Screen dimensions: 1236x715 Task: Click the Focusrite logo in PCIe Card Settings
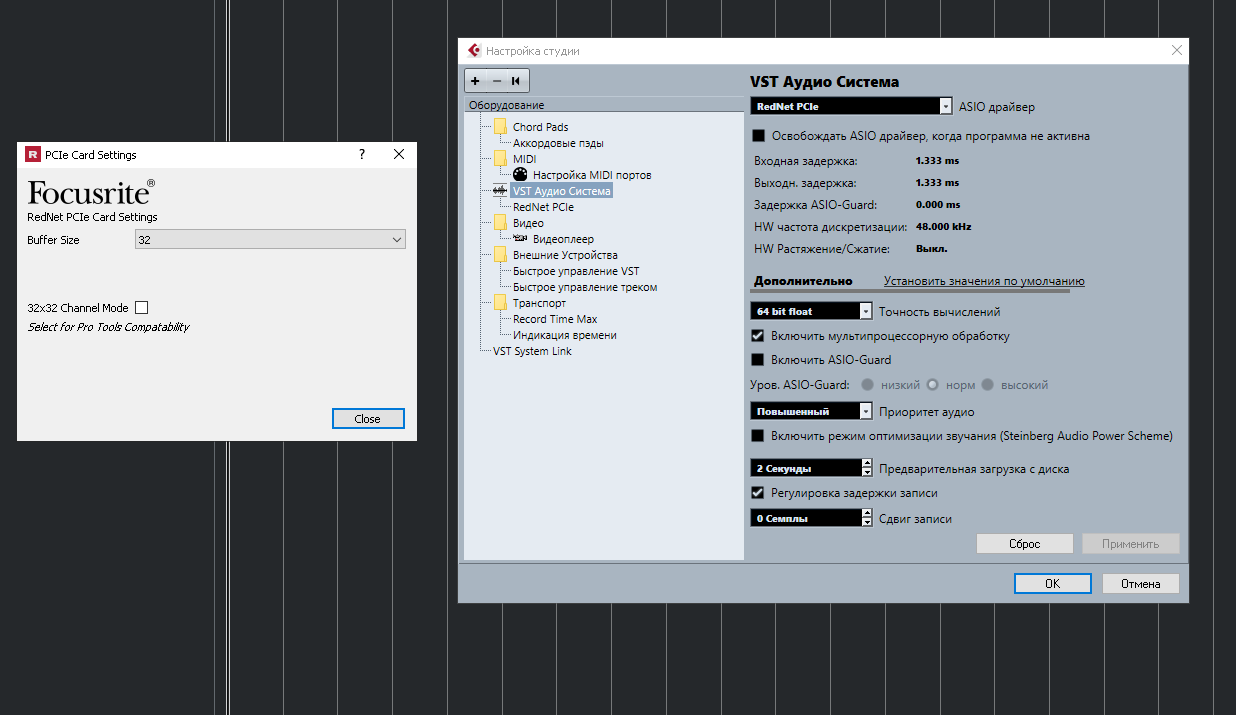coord(91,191)
